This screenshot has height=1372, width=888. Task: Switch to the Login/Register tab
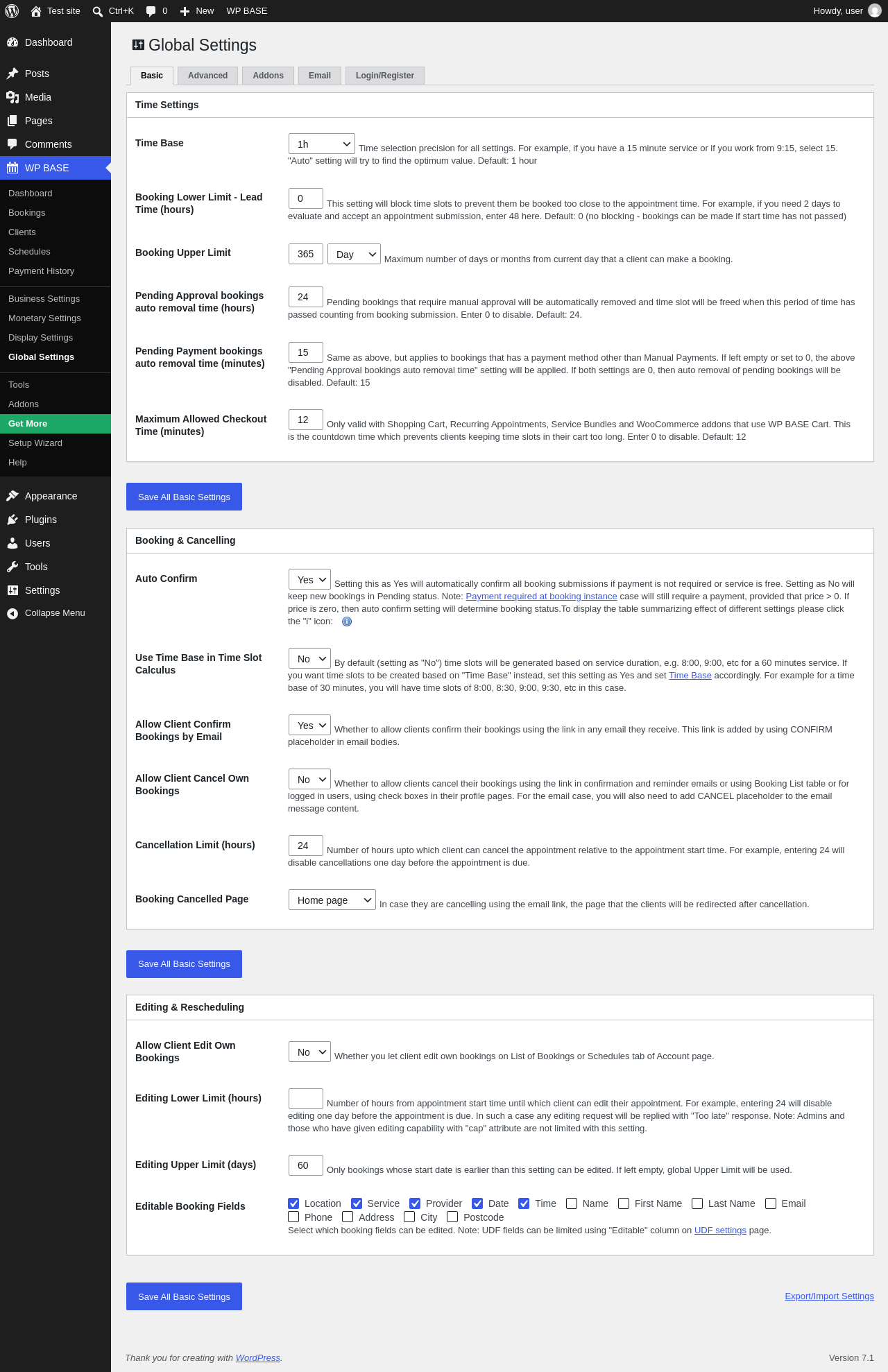click(x=385, y=76)
